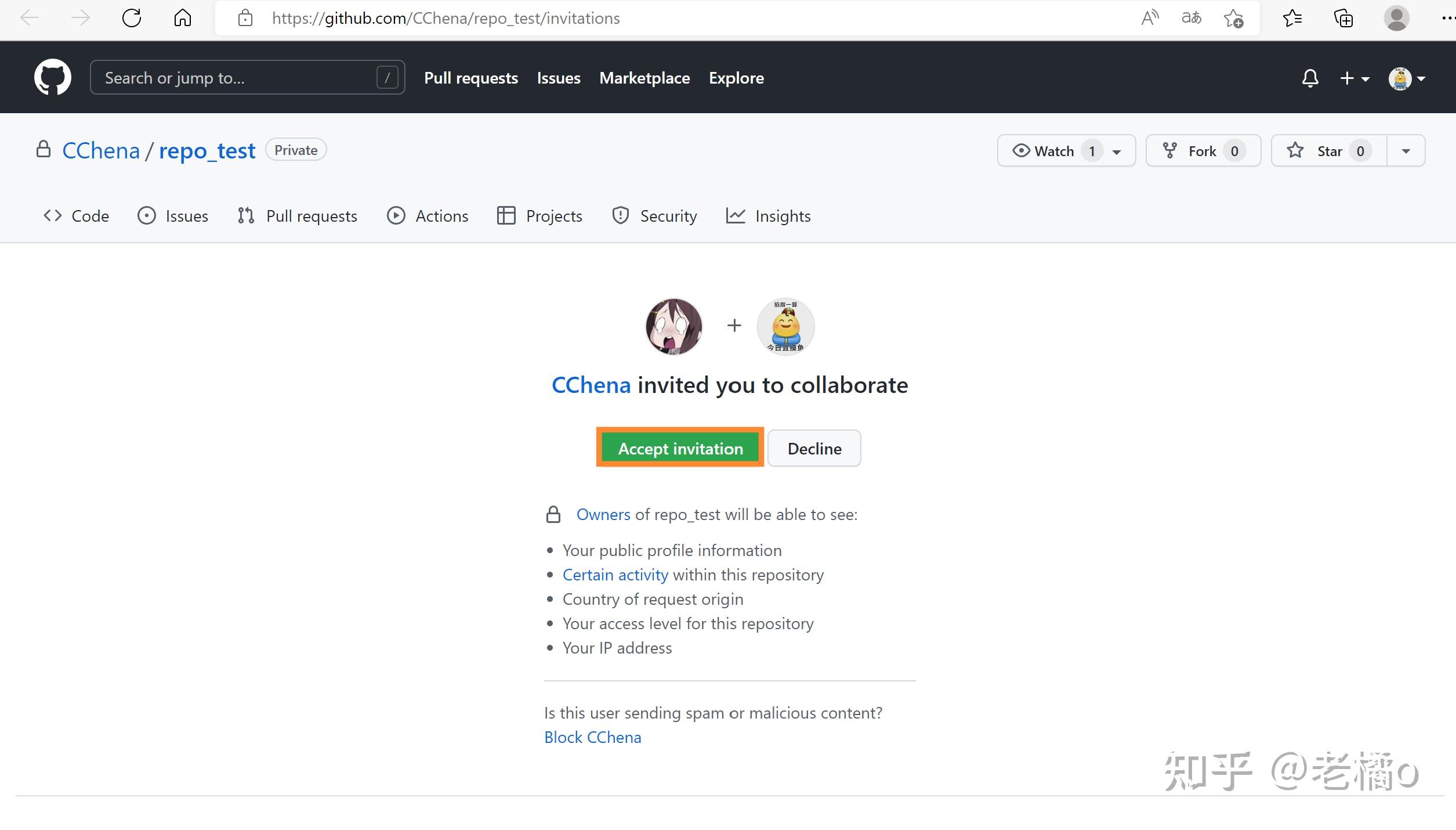Open the translate page icon
This screenshot has height=830, width=1456.
pos(1191,18)
